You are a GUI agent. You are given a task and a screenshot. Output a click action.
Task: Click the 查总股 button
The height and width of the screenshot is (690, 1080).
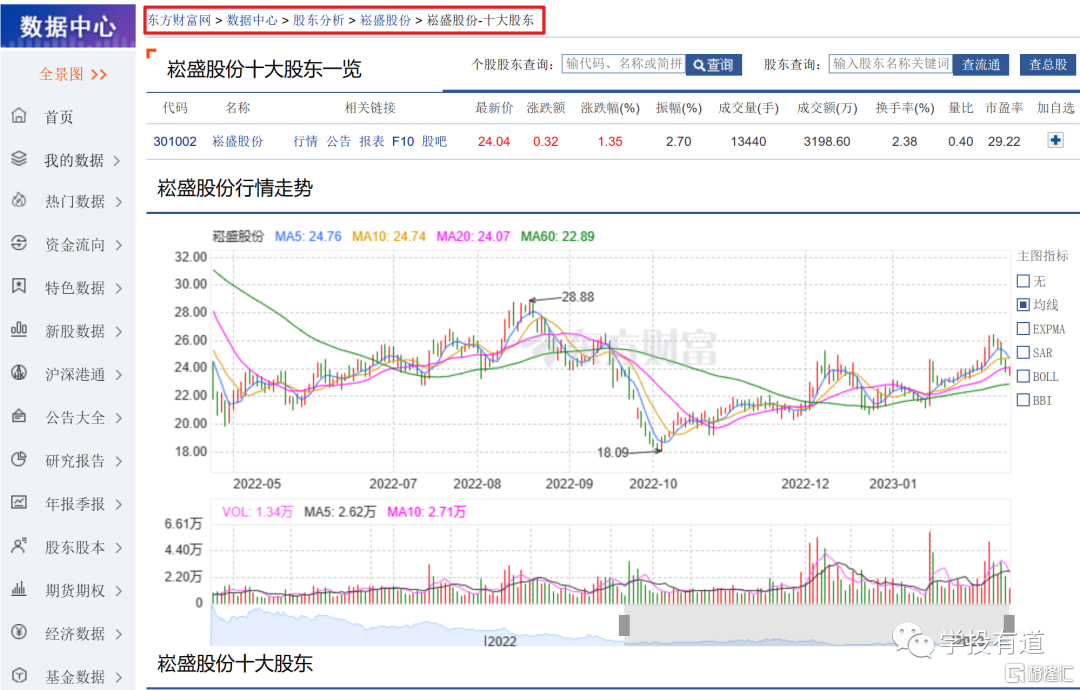click(x=1048, y=65)
